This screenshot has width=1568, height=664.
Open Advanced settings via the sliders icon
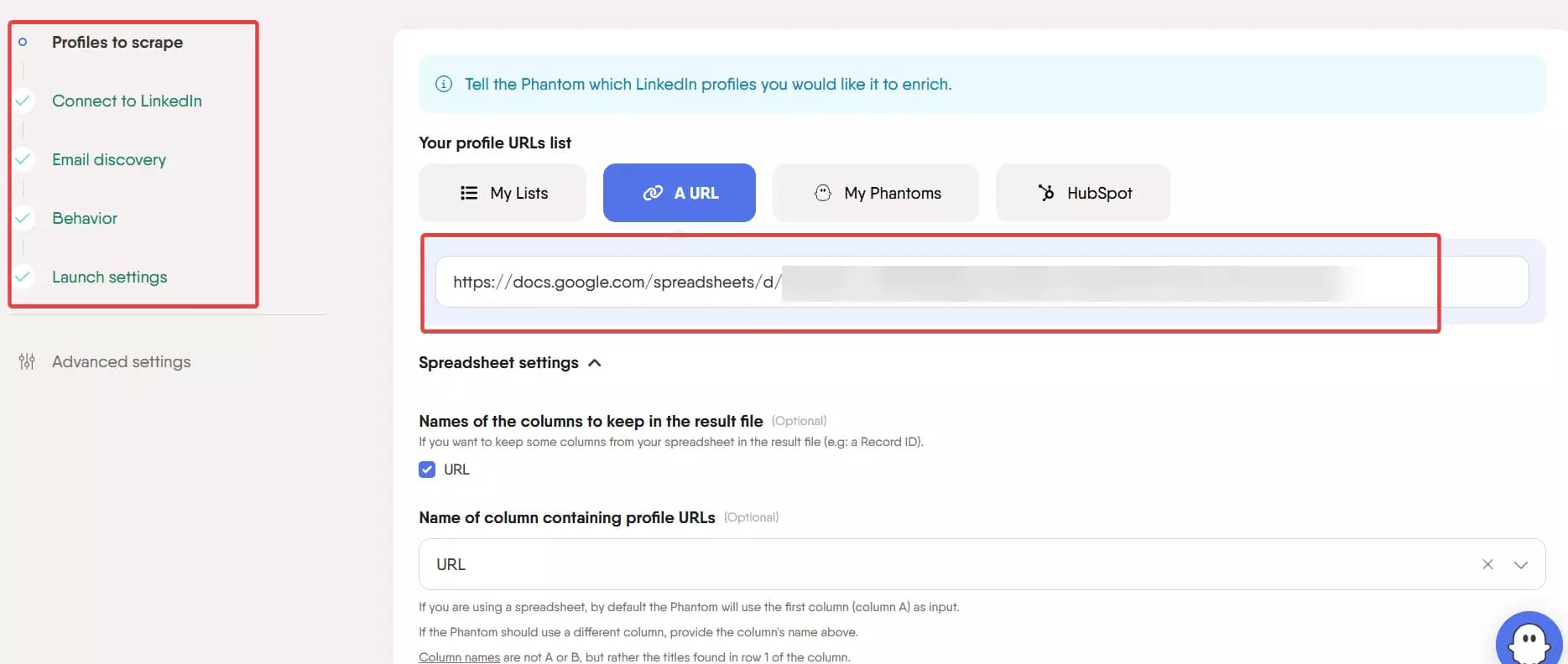click(x=27, y=361)
